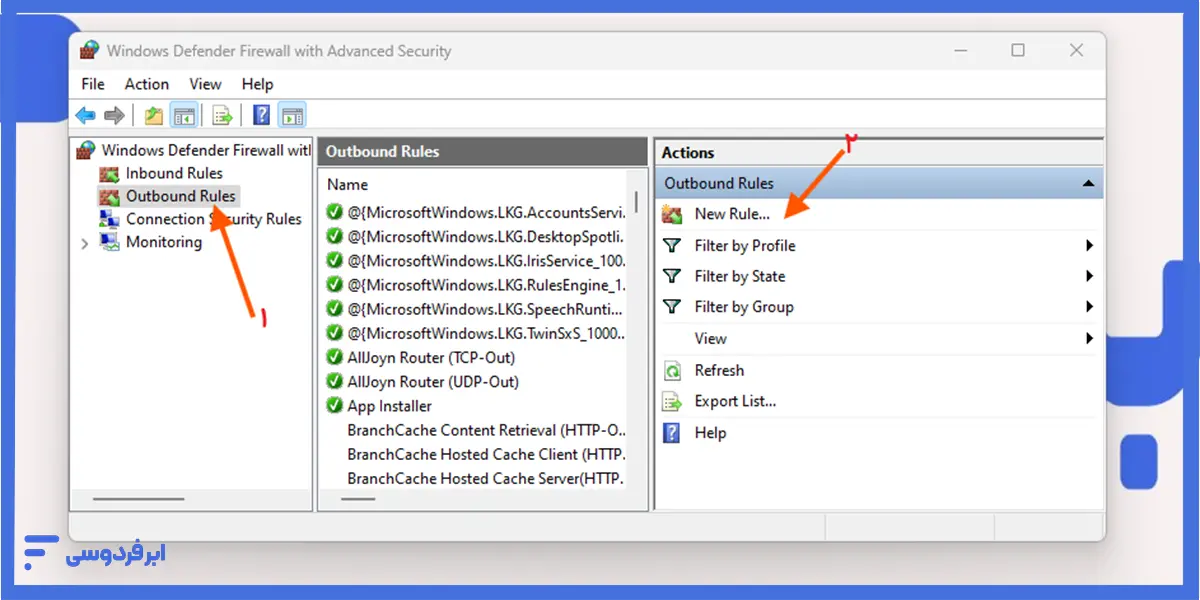This screenshot has width=1200, height=600.
Task: Click the Name column header
Action: click(348, 184)
